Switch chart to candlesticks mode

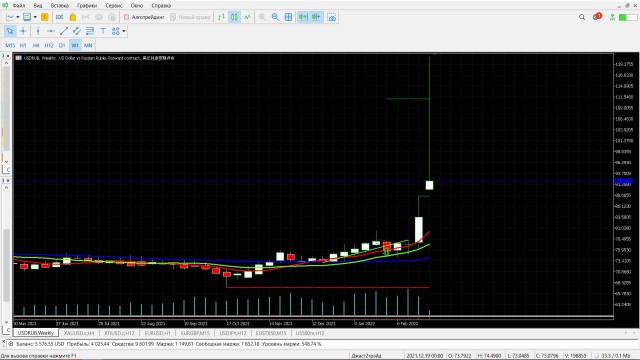(234, 17)
